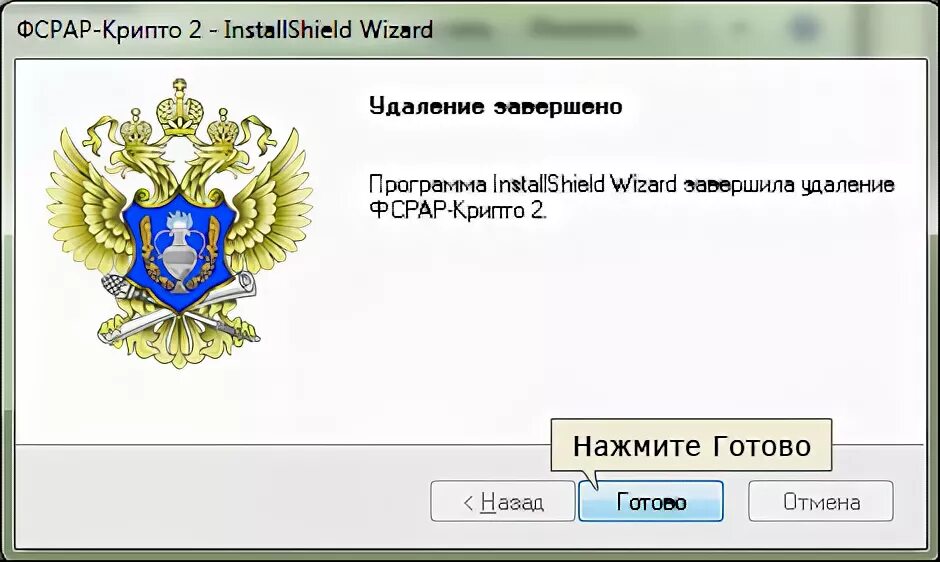Click the Отмена button

click(x=821, y=501)
